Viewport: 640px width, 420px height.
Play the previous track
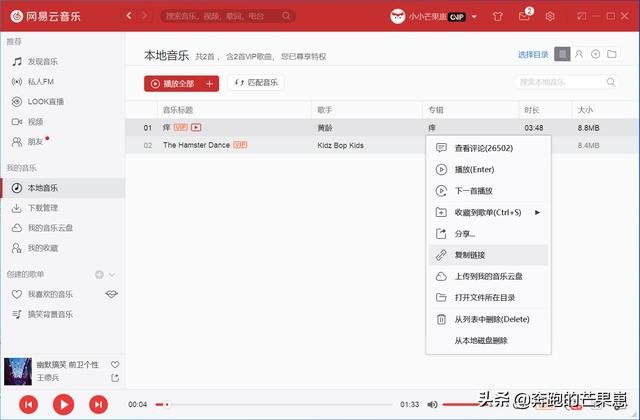pos(29,404)
